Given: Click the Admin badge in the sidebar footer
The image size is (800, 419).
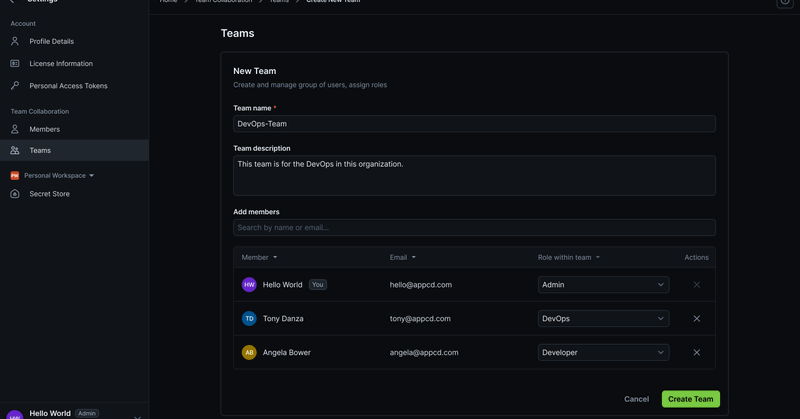Looking at the screenshot, I should pos(87,413).
